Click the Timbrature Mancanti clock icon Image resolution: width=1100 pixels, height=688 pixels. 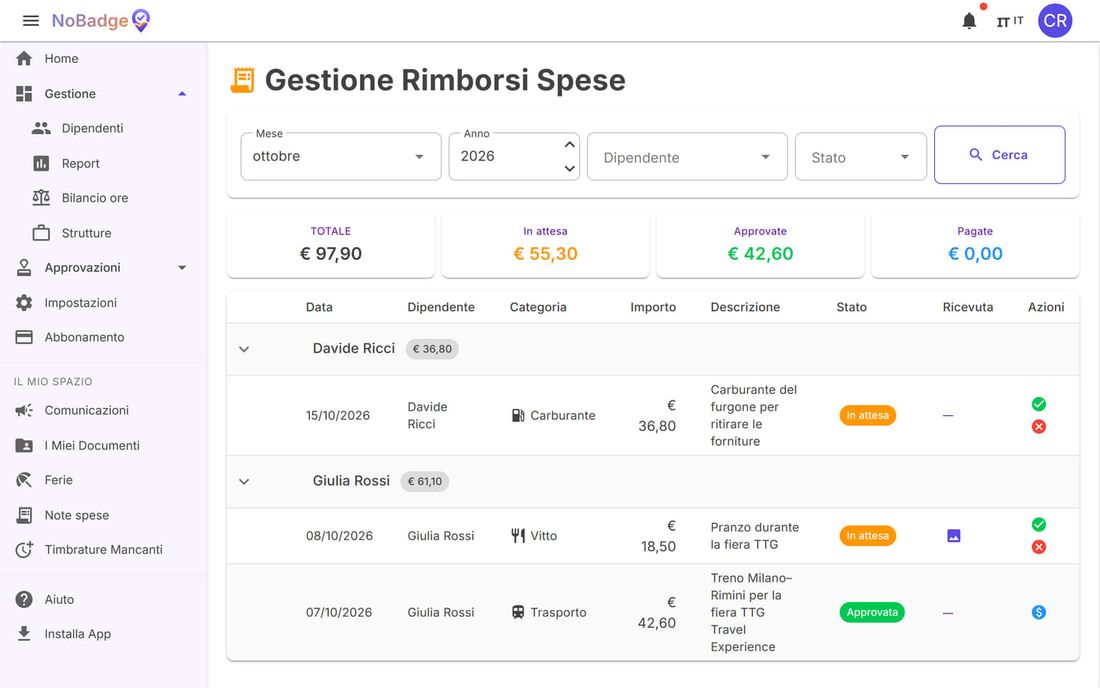[24, 550]
